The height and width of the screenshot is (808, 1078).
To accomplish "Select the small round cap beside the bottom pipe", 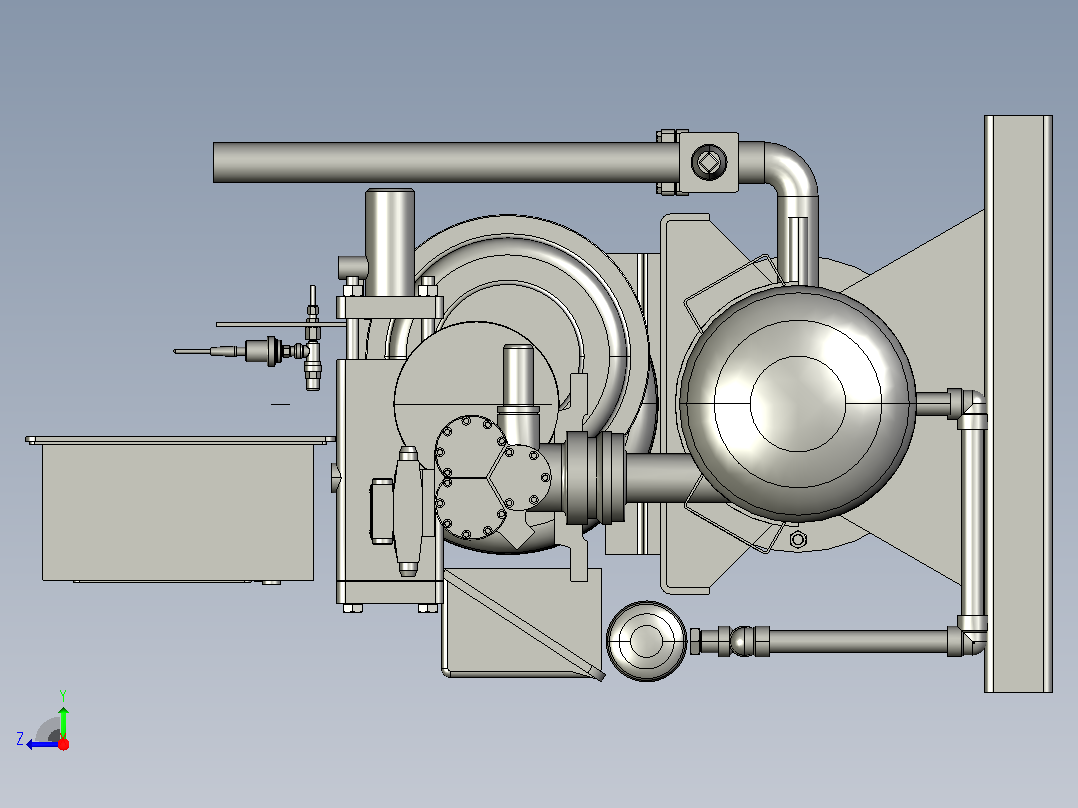I will pos(646,641).
